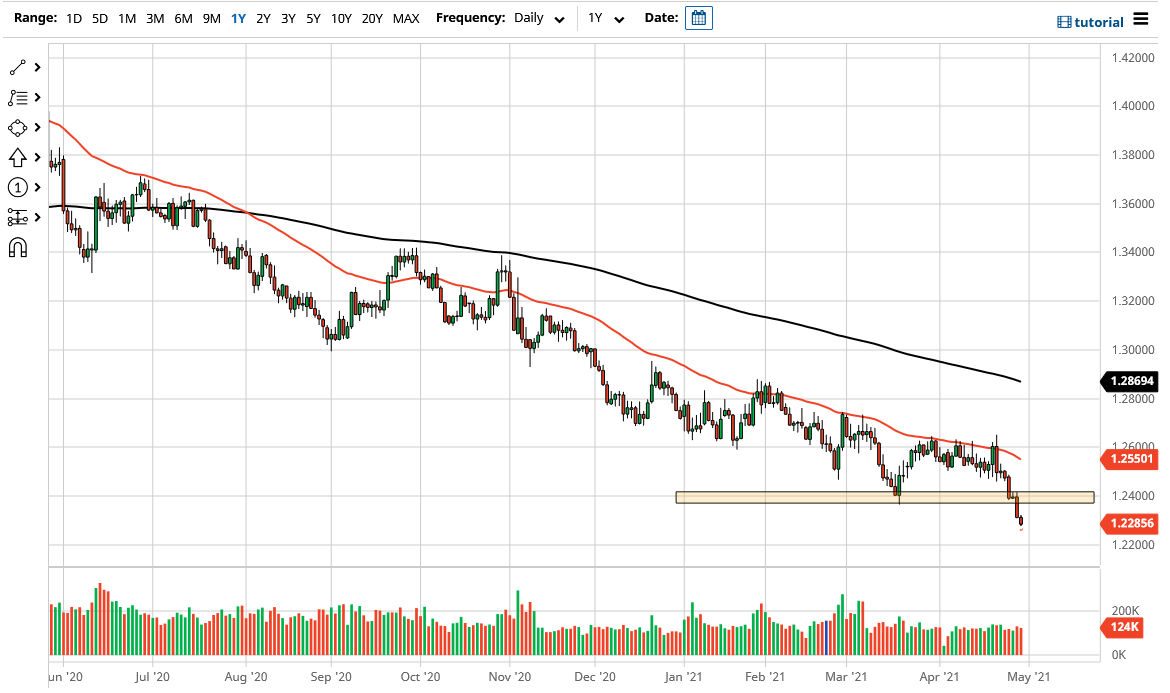Select the numbered annotation tool
The image size is (1170, 693).
20,187
